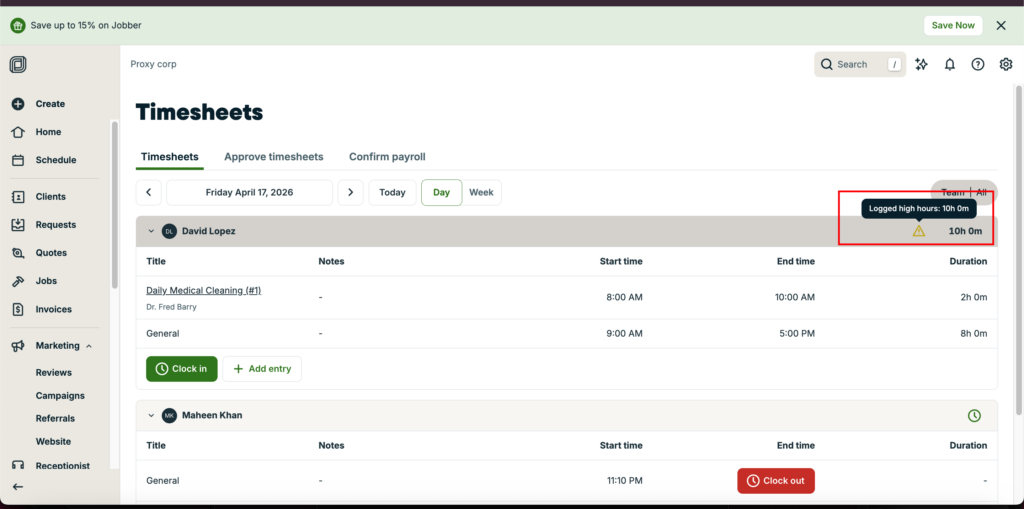This screenshot has height=509, width=1024.
Task: Open date picker Friday April 17, 2026
Action: 249,192
